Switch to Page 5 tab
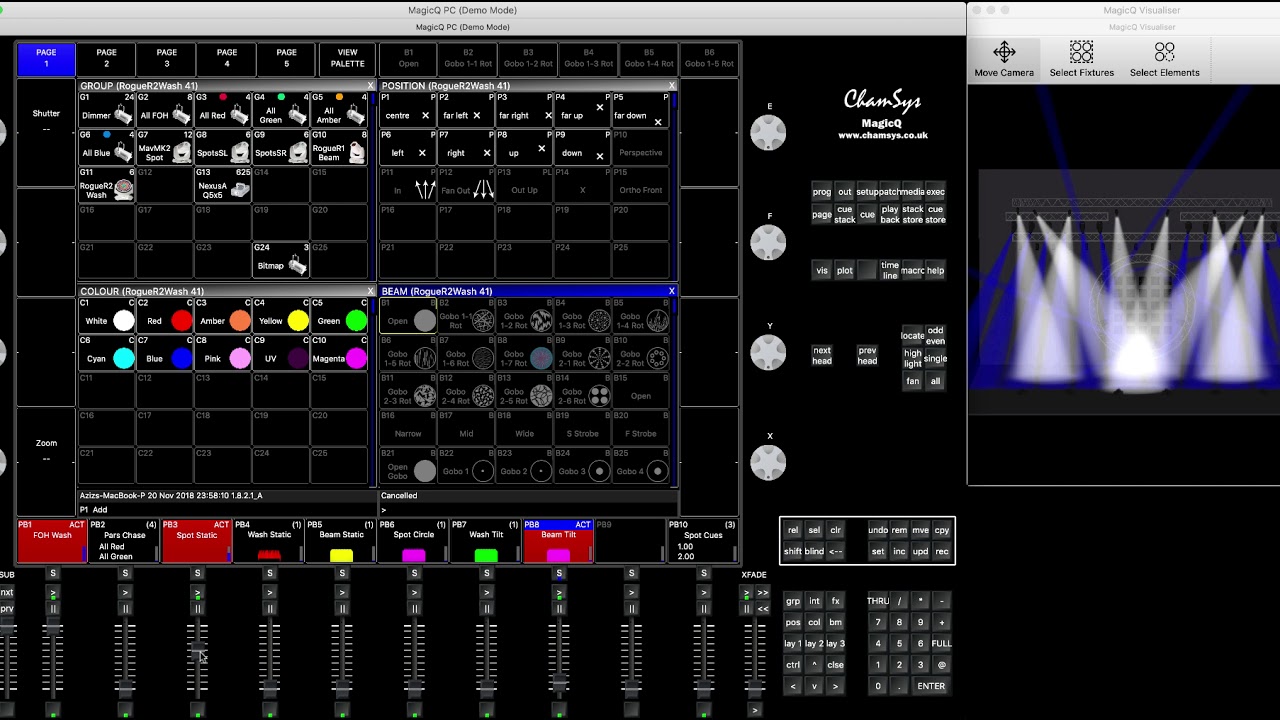Viewport: 1280px width, 720px height. (x=287, y=58)
